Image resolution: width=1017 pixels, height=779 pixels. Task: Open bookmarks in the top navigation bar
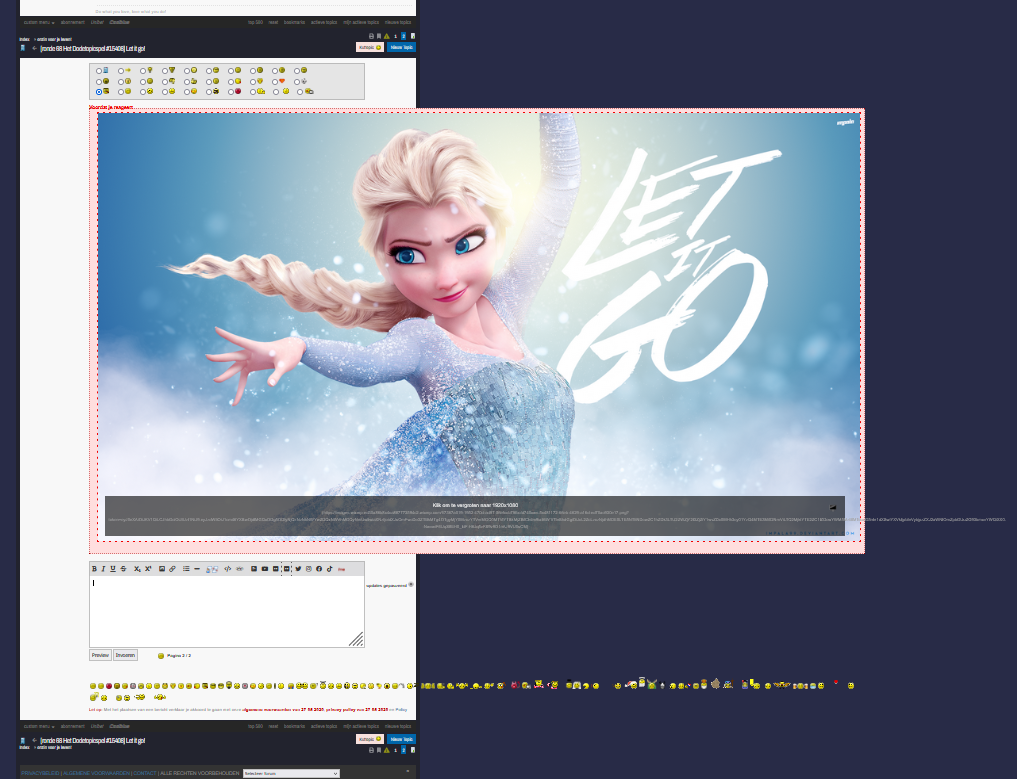[294, 23]
